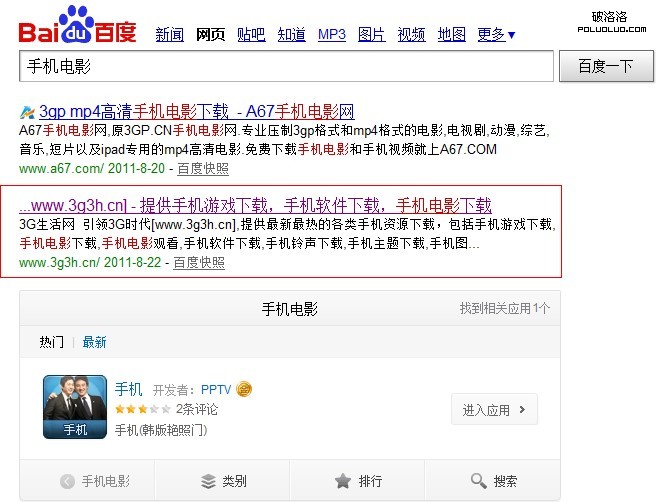
Task: Click the 进入应用 chevron button
Action: pos(494,409)
